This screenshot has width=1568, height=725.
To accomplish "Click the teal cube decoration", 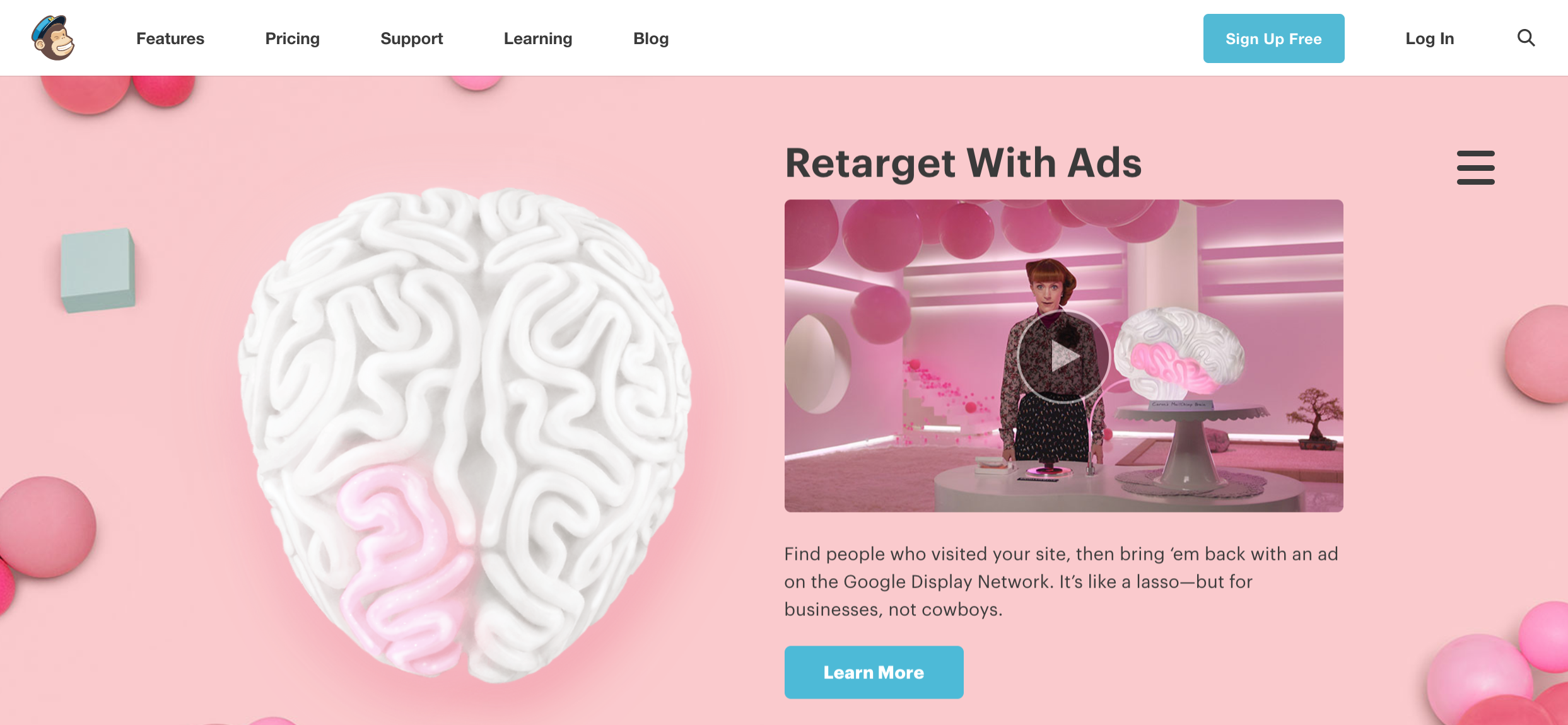I will coord(98,270).
